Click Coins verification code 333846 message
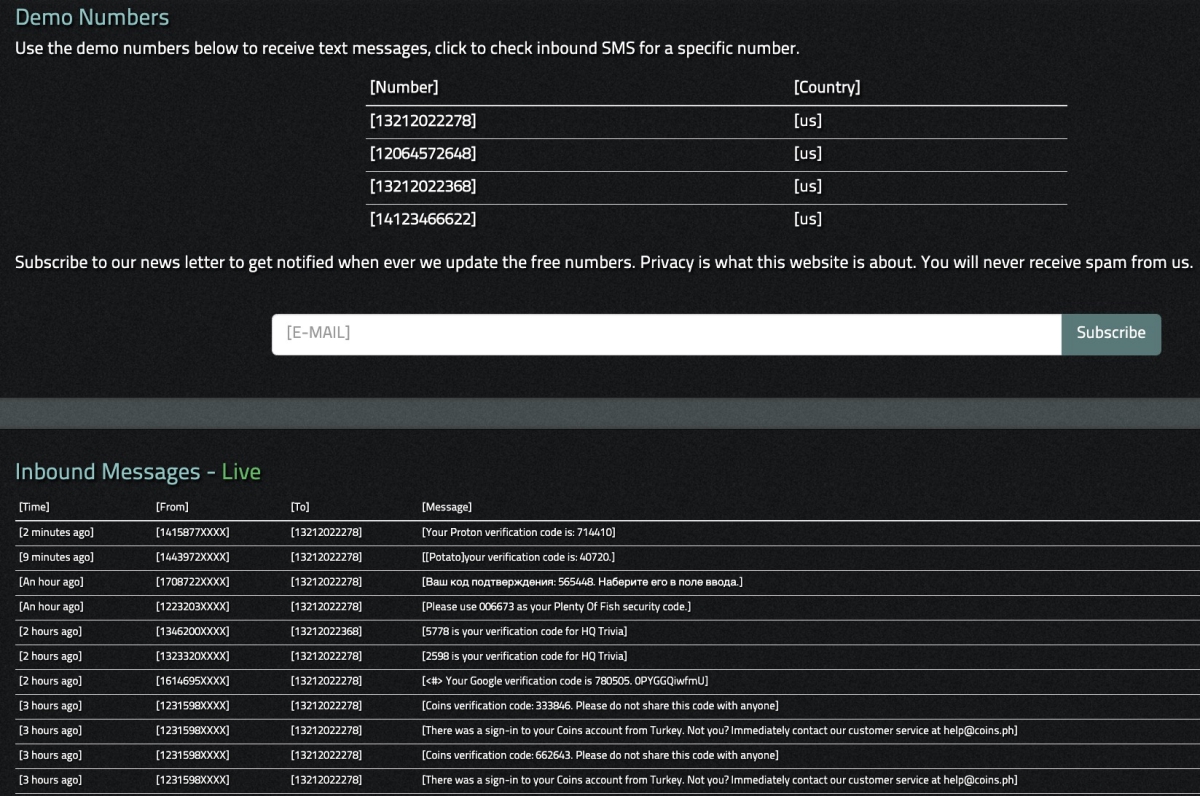1200x796 pixels. [x=600, y=706]
